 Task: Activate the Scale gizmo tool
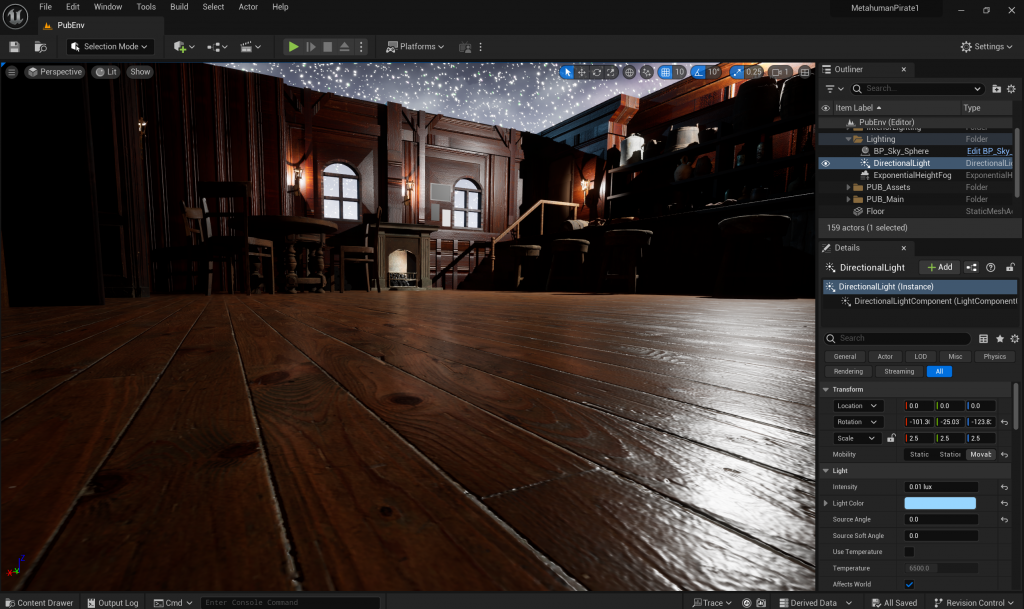coord(611,72)
